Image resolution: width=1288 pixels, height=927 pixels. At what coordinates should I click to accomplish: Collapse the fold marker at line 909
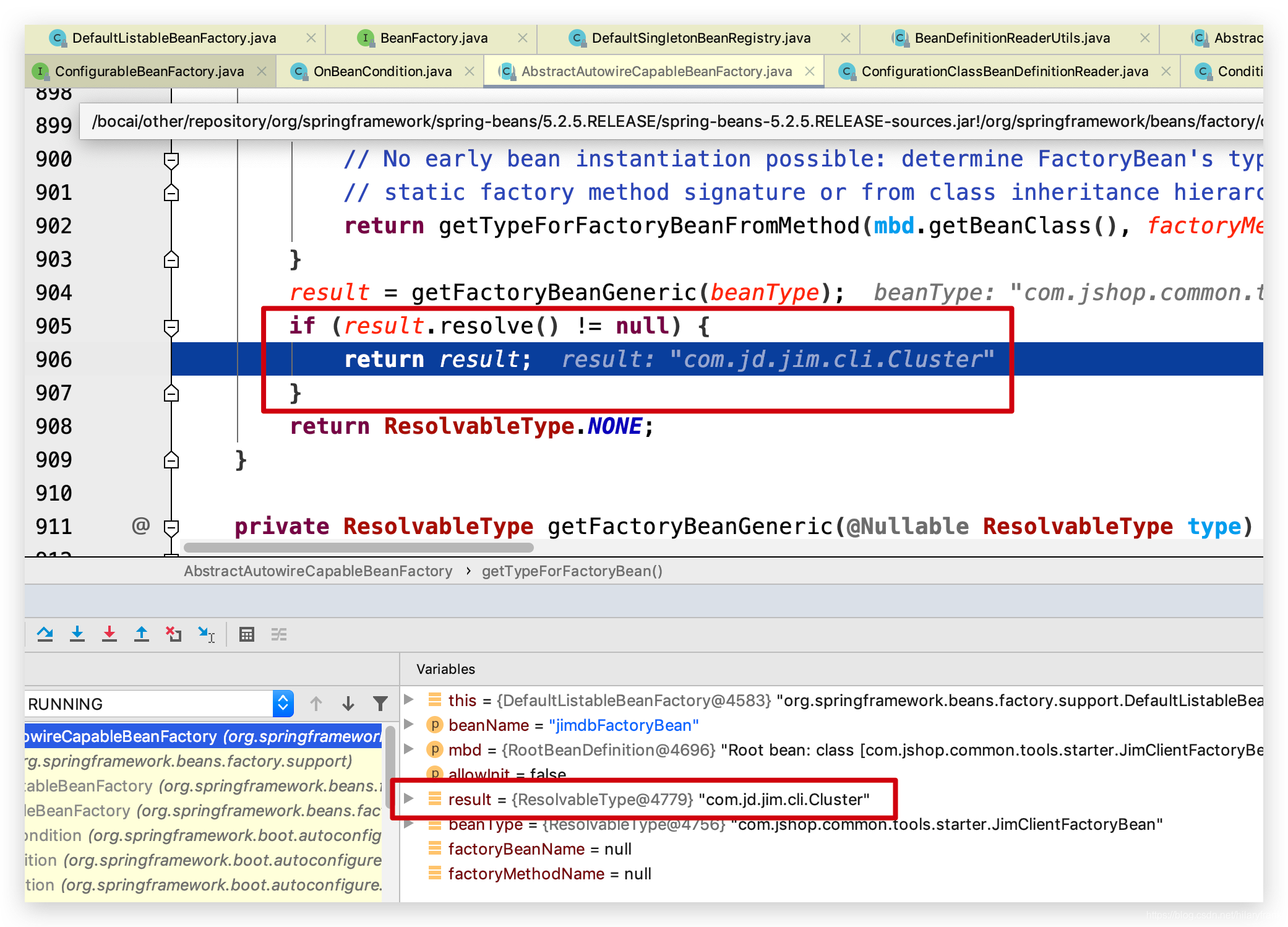pos(171,460)
